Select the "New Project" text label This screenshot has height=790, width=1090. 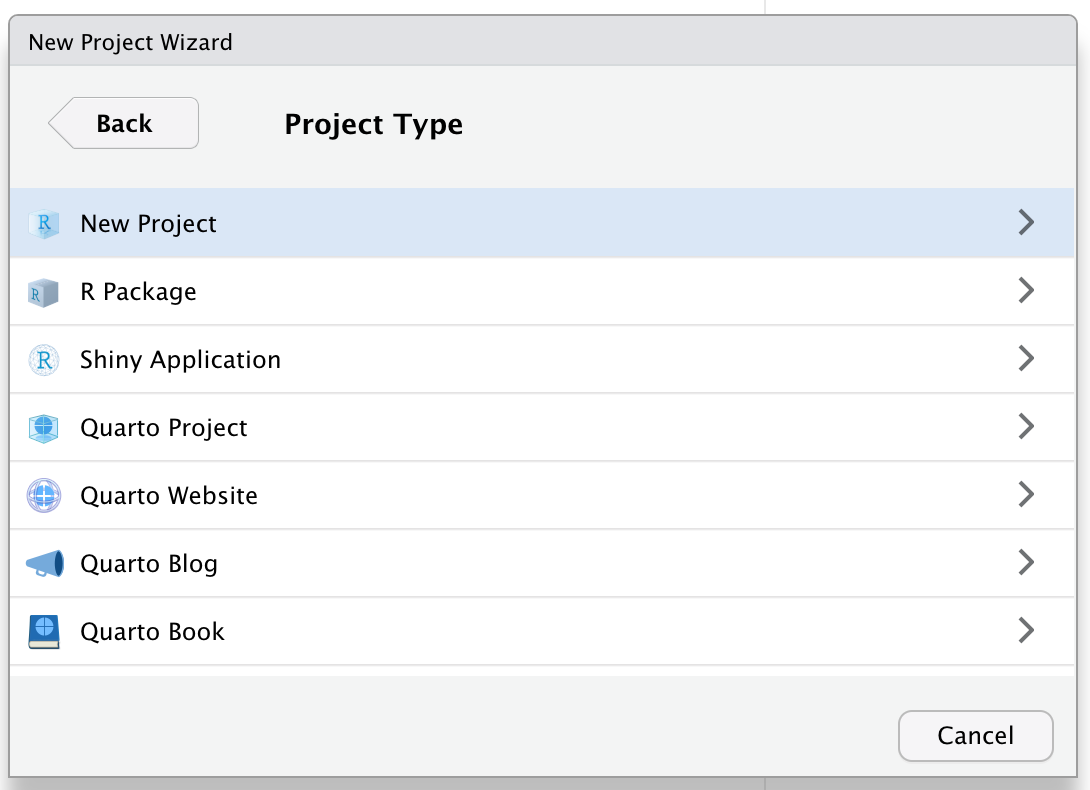[148, 224]
